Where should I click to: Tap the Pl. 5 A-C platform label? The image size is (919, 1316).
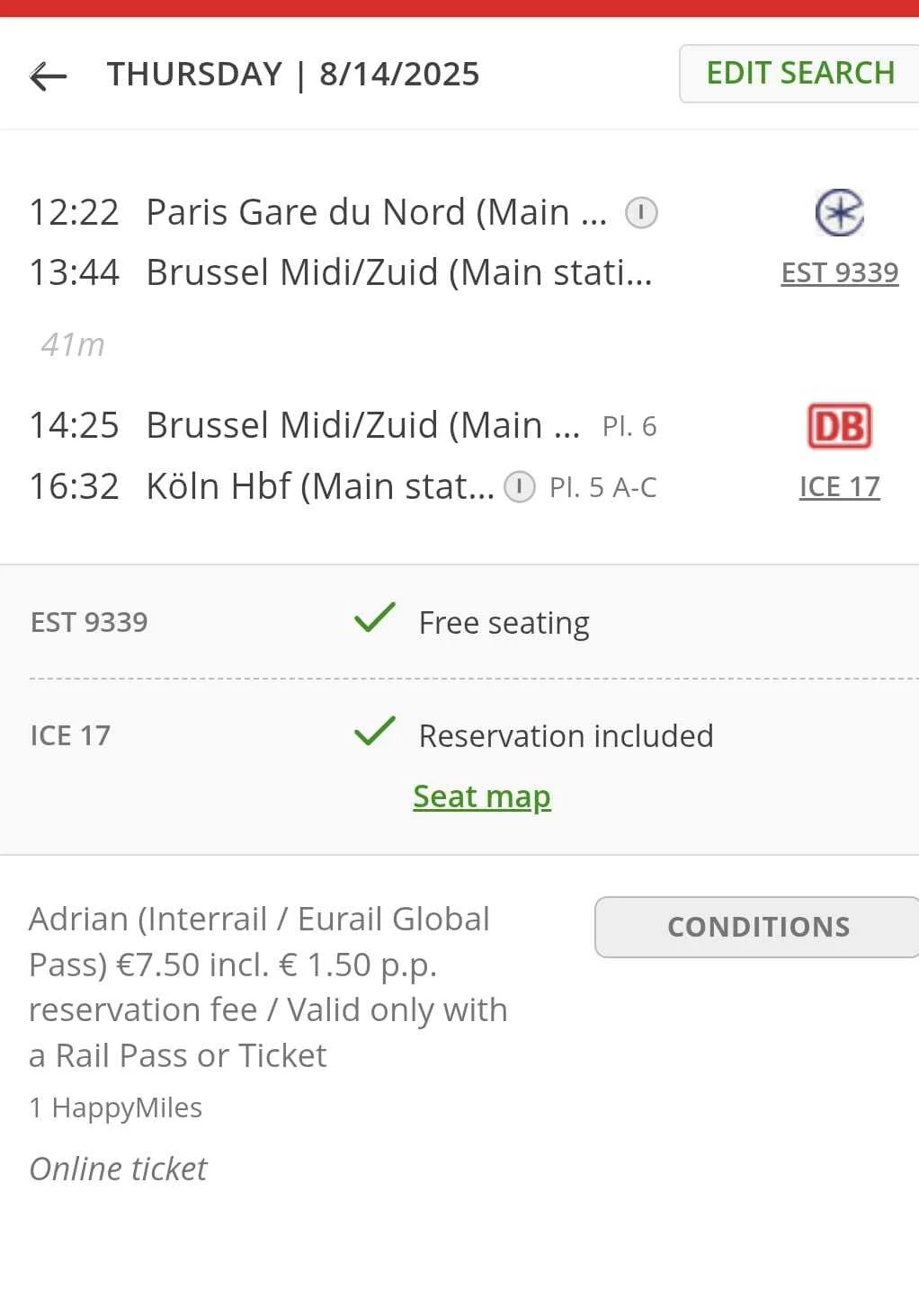603,487
